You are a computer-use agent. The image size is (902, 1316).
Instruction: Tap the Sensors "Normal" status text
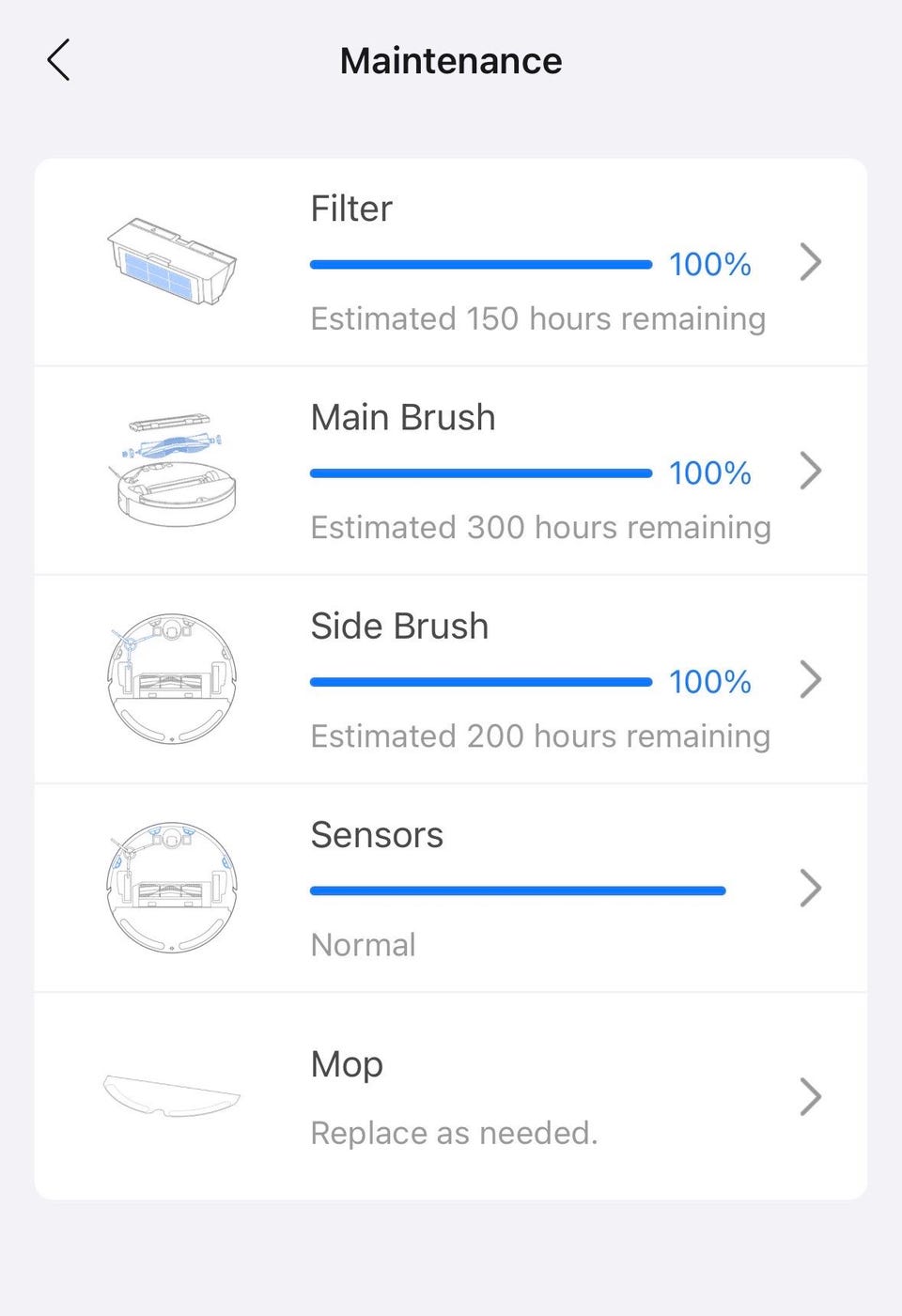(x=363, y=944)
